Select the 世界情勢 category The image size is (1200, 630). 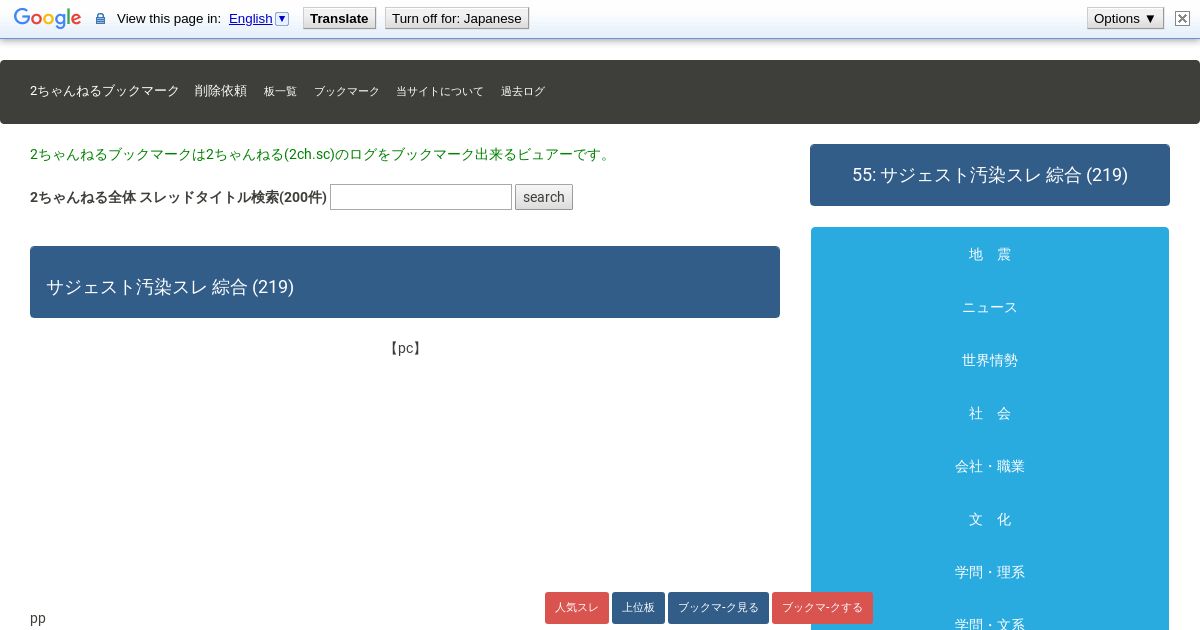point(990,360)
